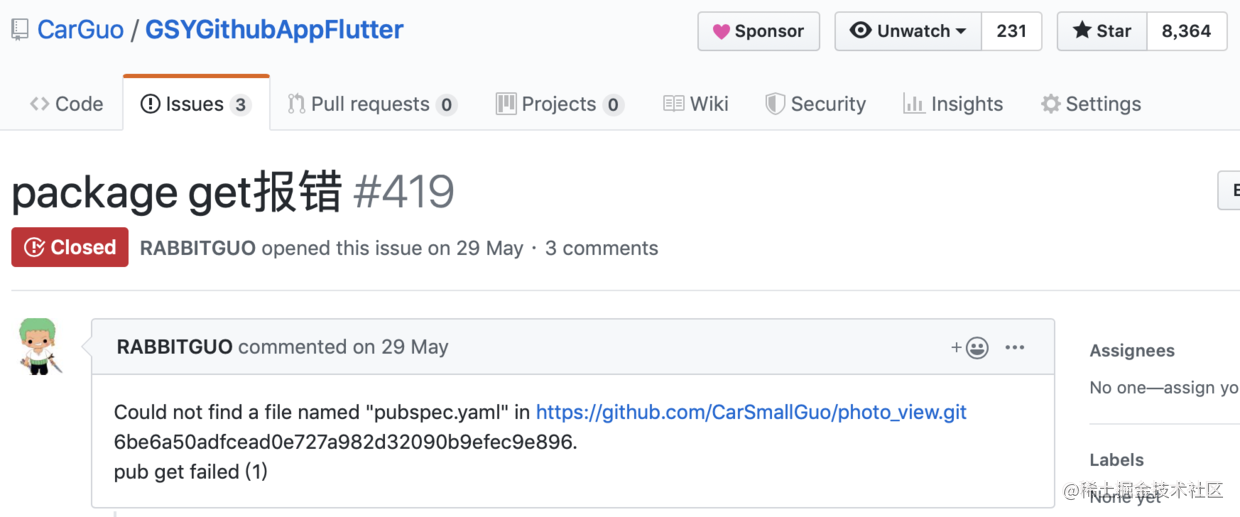Open the CarGuo owner profile link

click(80, 30)
